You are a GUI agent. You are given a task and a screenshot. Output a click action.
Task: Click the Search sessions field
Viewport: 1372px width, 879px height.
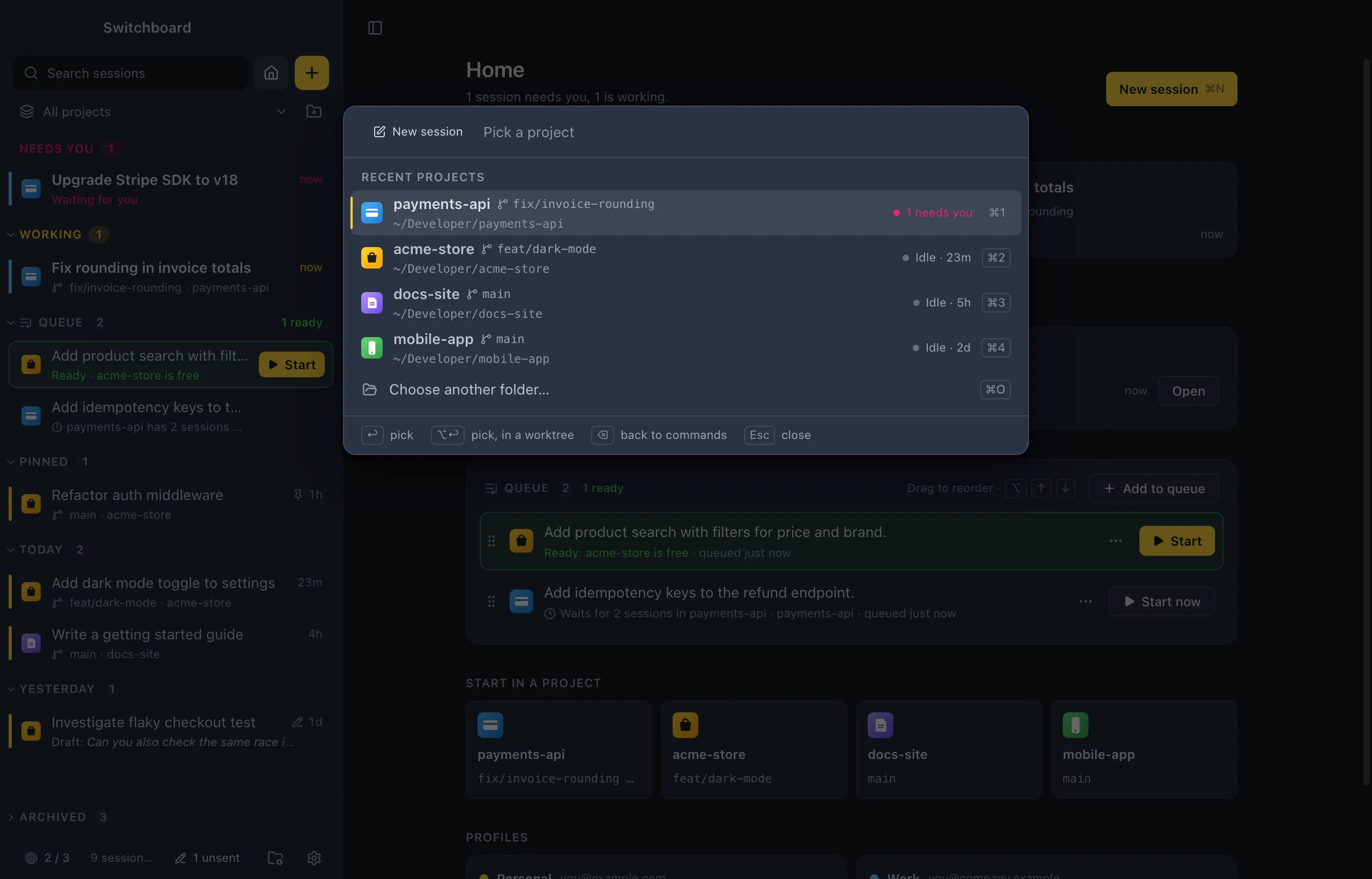(130, 73)
